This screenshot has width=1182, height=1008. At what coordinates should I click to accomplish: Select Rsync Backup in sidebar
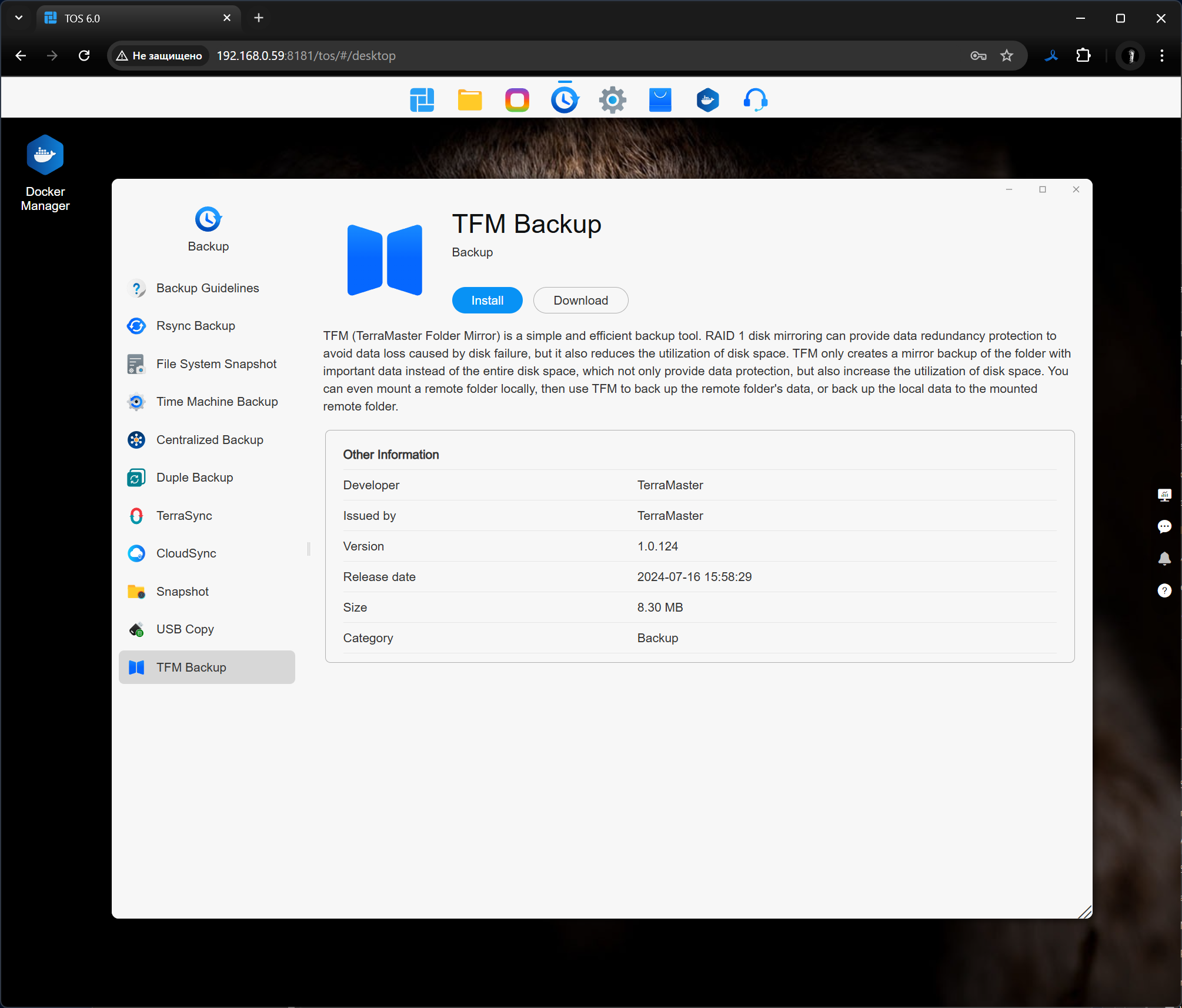pos(195,326)
